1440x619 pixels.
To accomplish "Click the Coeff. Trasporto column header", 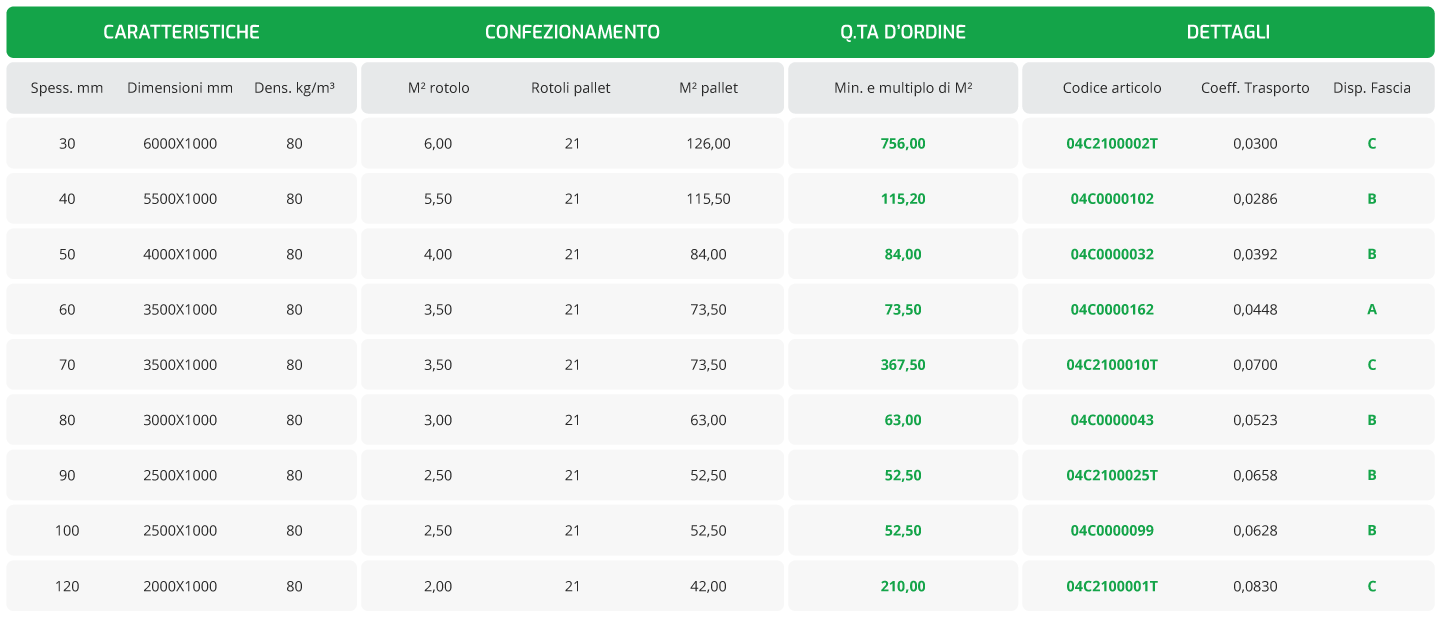I will pos(1255,88).
